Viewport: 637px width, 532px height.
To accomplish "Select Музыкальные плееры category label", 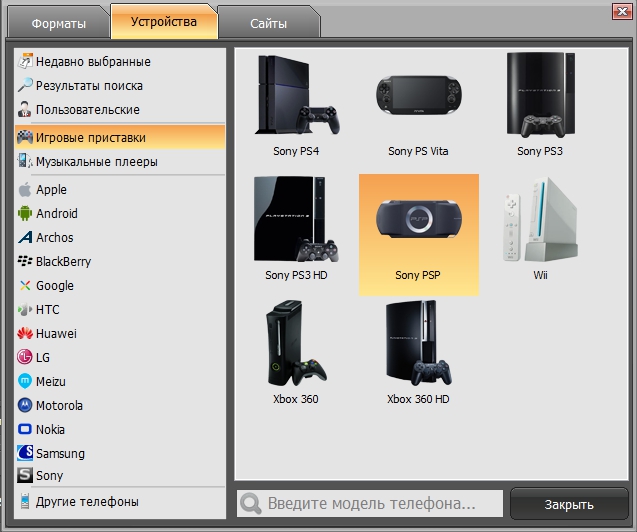I will pos(97,162).
